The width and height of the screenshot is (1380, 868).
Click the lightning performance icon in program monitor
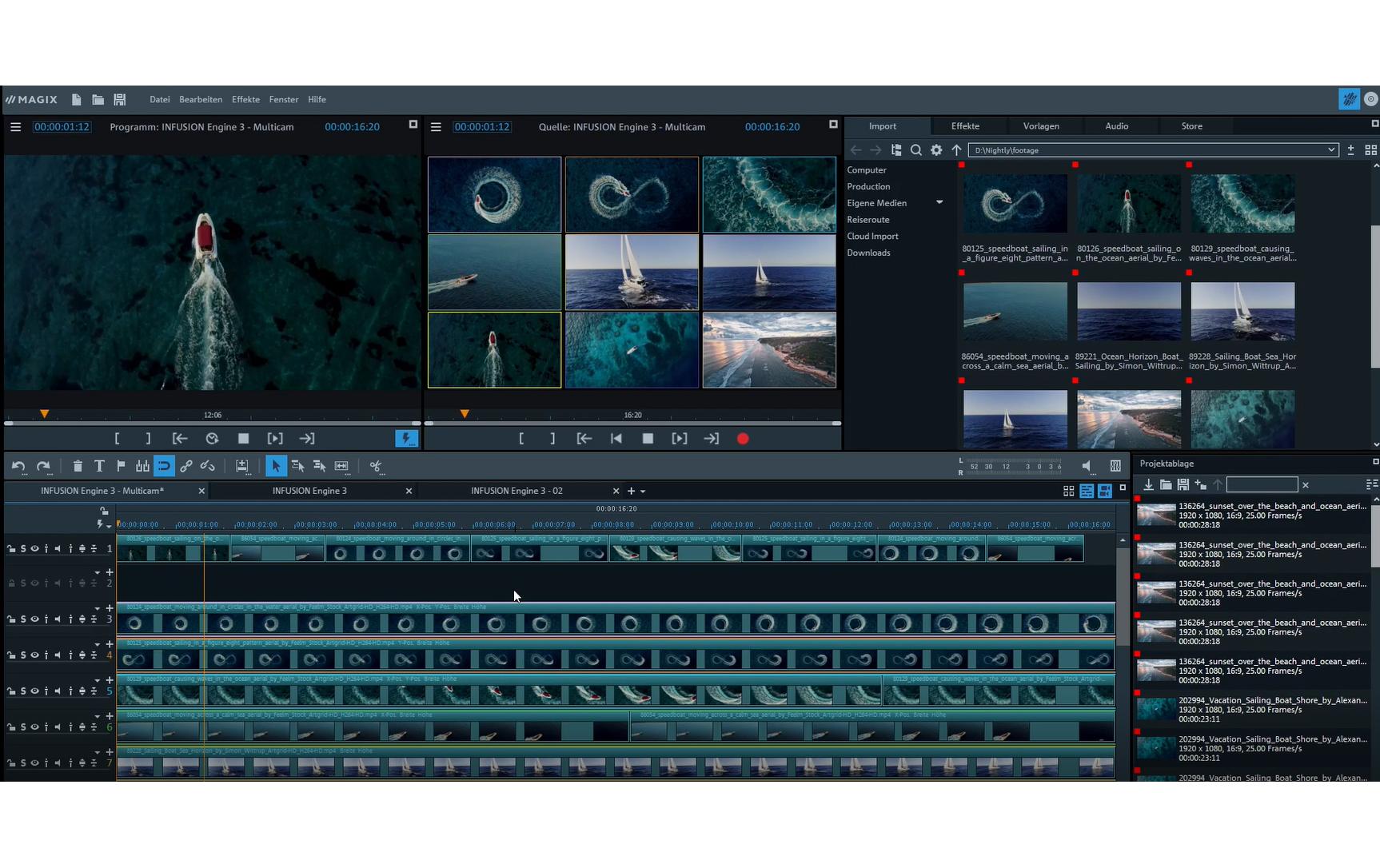pos(406,439)
